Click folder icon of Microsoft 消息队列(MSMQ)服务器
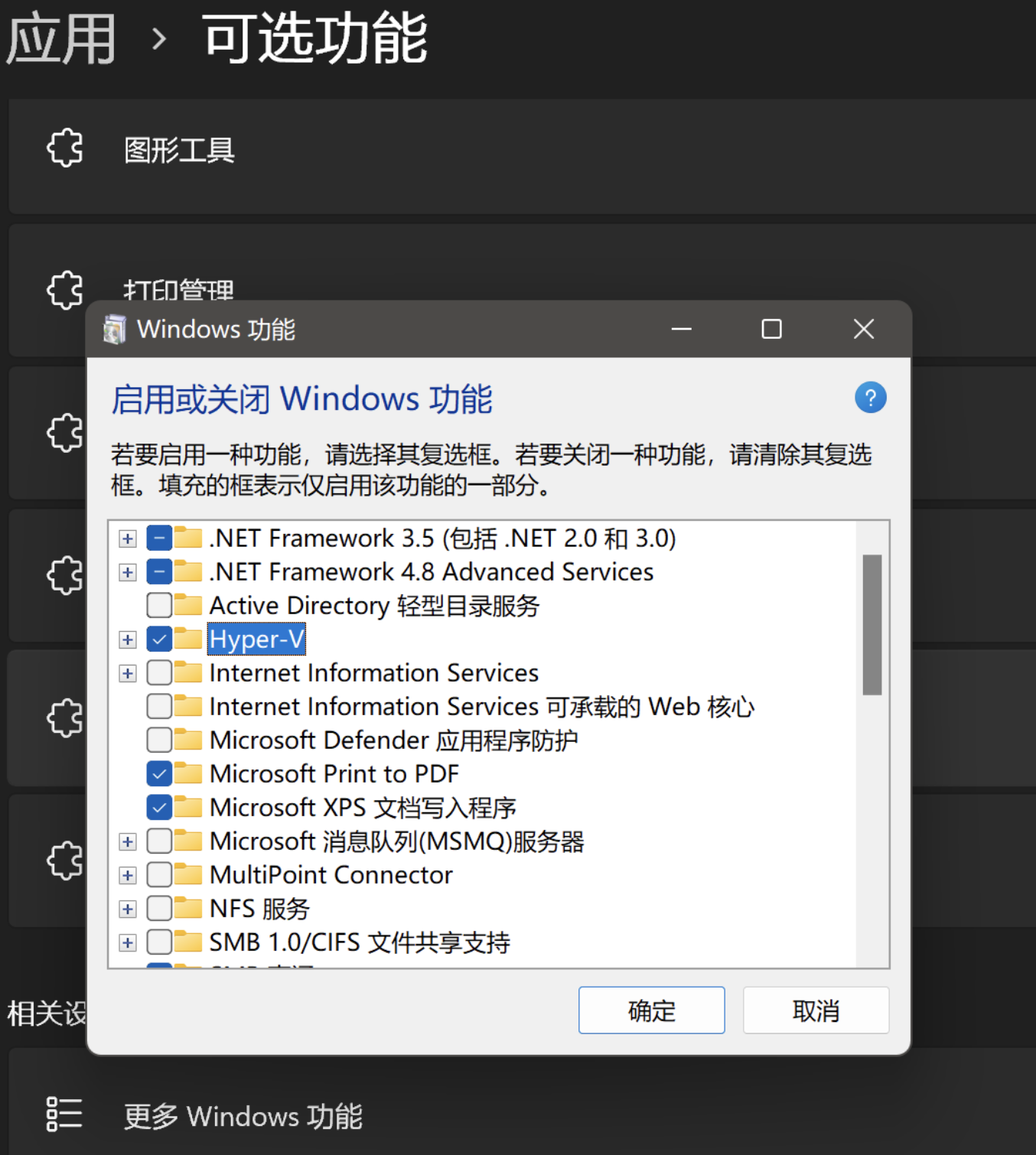1036x1155 pixels. (x=188, y=841)
